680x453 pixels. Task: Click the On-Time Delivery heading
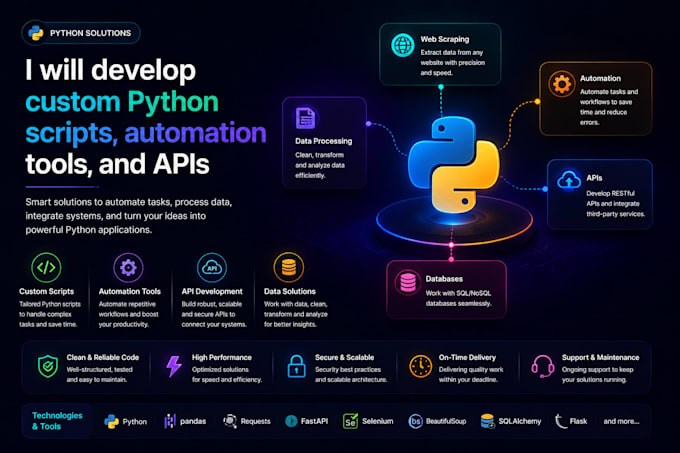coord(467,357)
